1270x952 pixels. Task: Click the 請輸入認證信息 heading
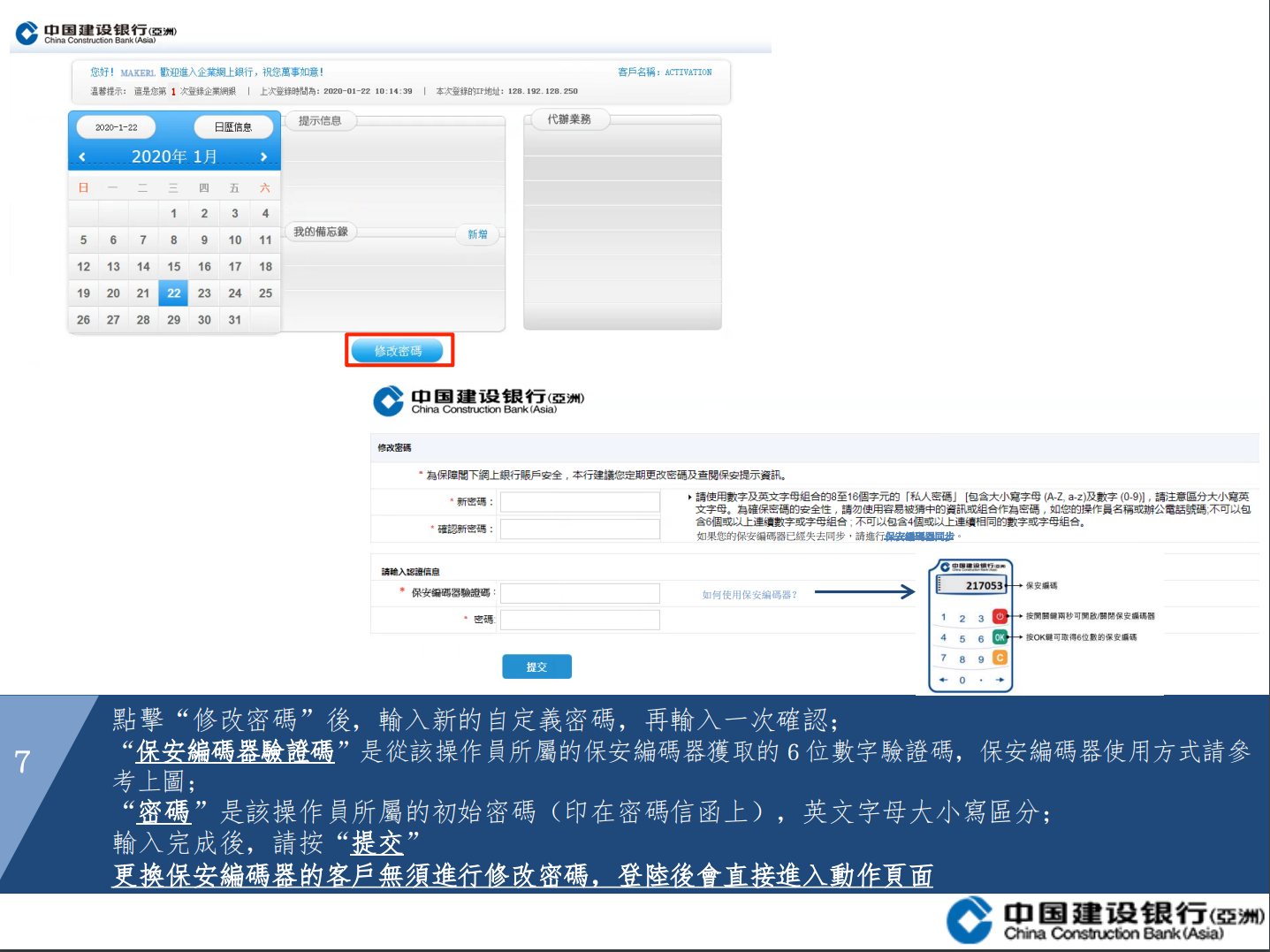point(410,572)
